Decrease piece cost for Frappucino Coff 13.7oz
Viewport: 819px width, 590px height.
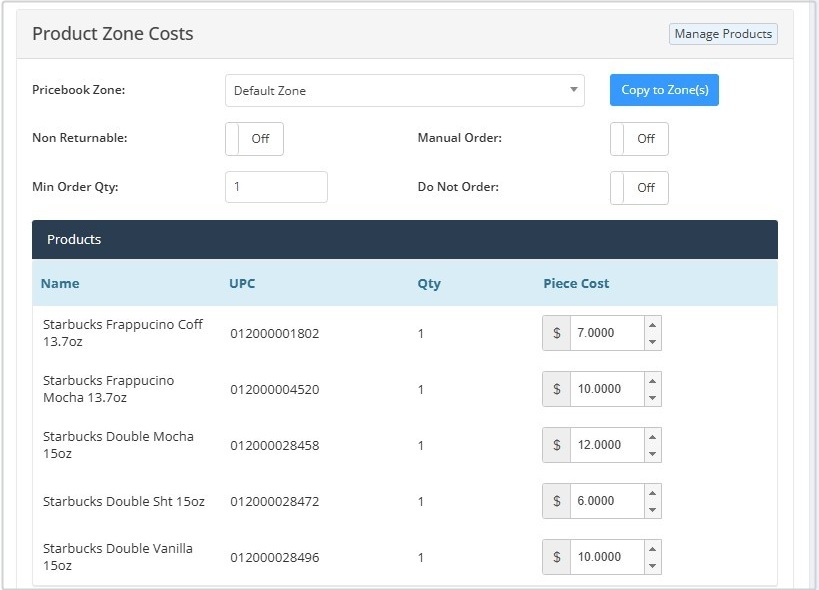[x=652, y=342]
